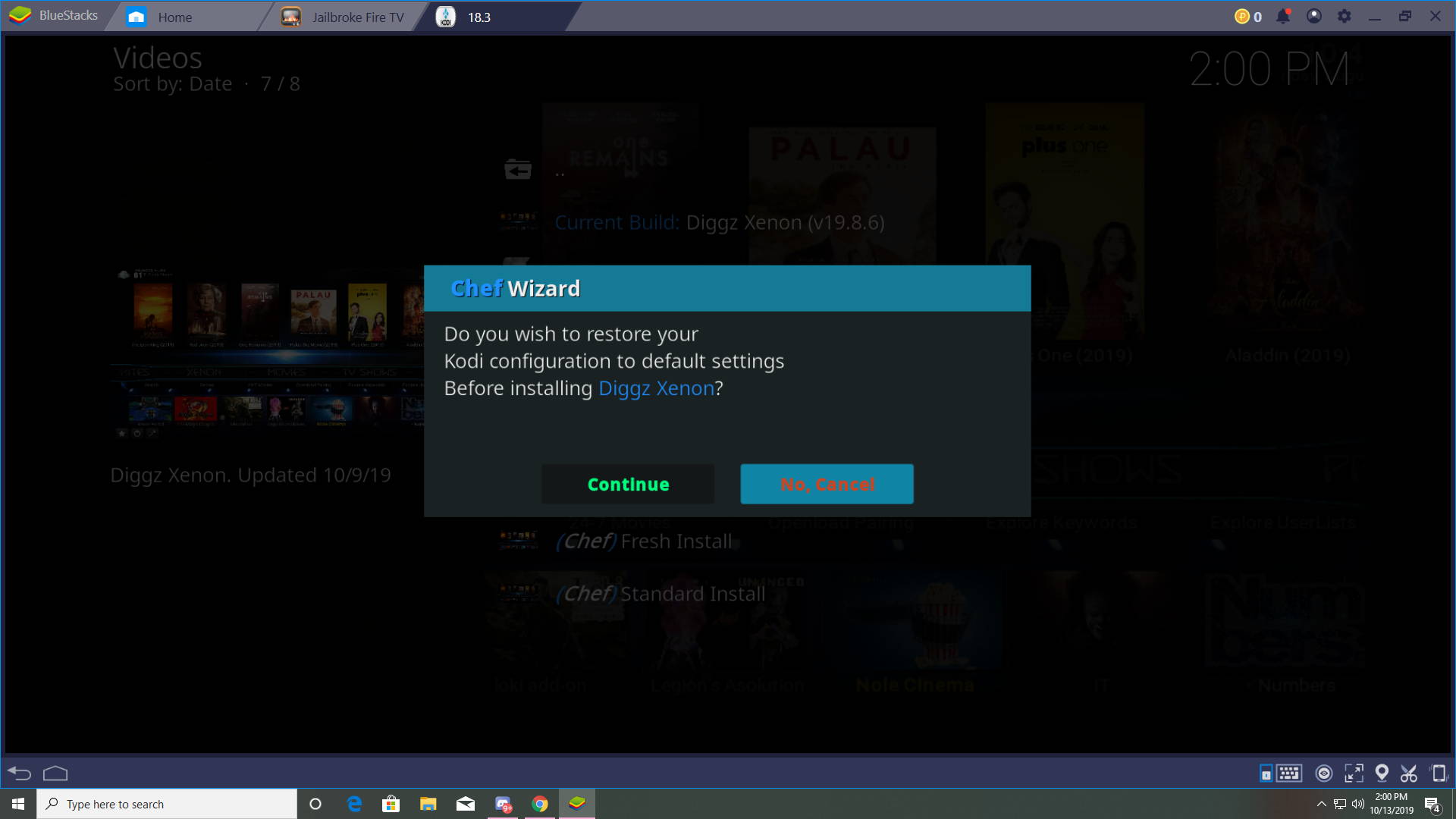This screenshot has width=1456, height=819.
Task: Open the volume speaker tray icon
Action: (1357, 804)
